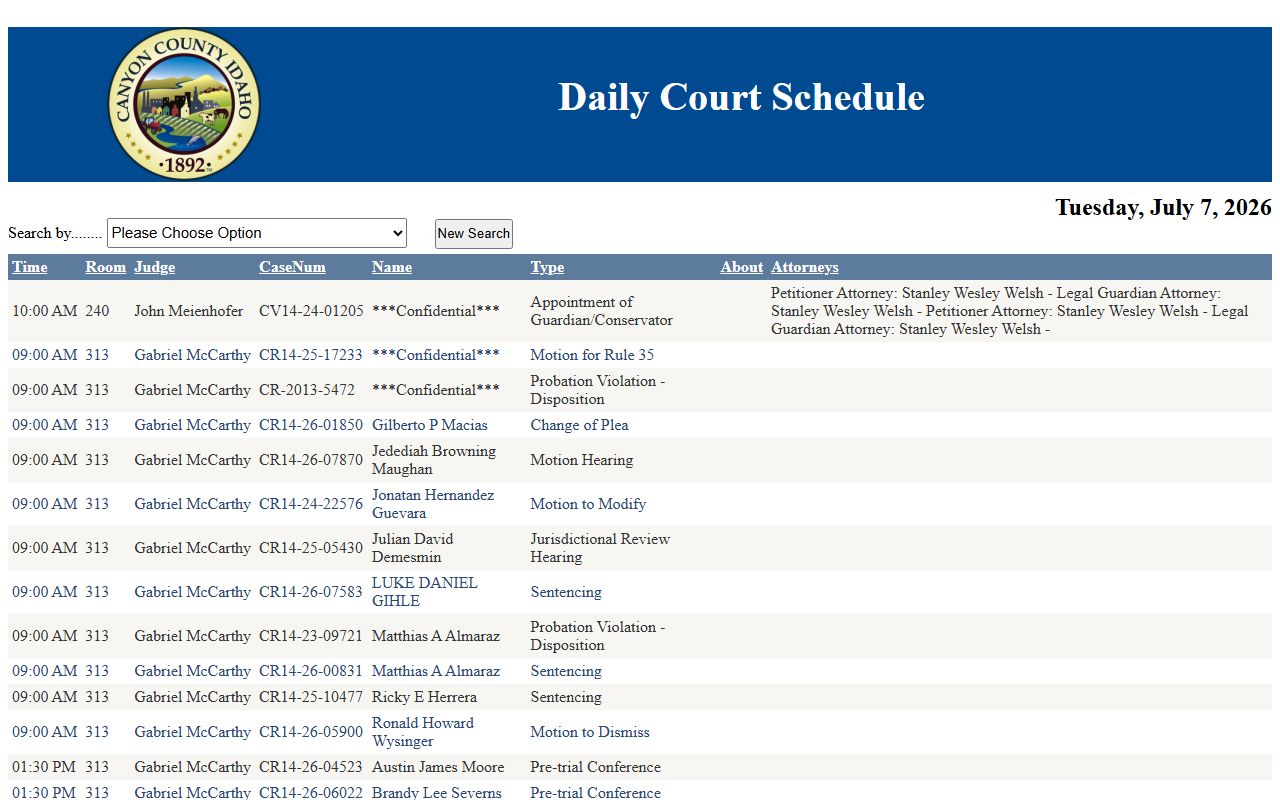
Task: Select case number CV14-24-01205
Action: point(311,311)
